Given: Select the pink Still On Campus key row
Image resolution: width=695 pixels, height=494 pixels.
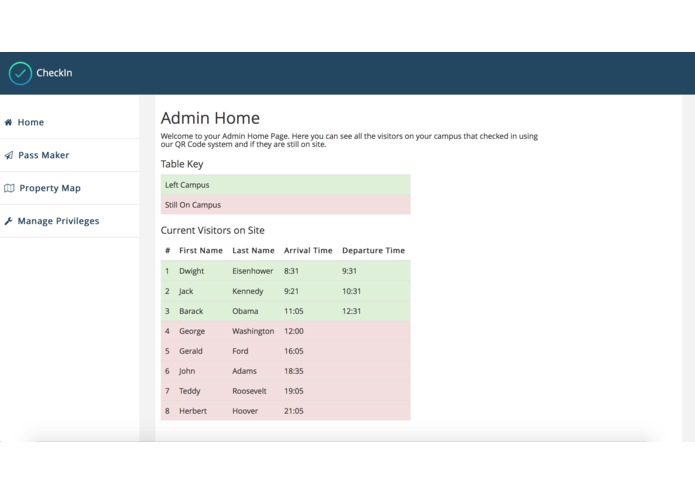Looking at the screenshot, I should [x=285, y=205].
